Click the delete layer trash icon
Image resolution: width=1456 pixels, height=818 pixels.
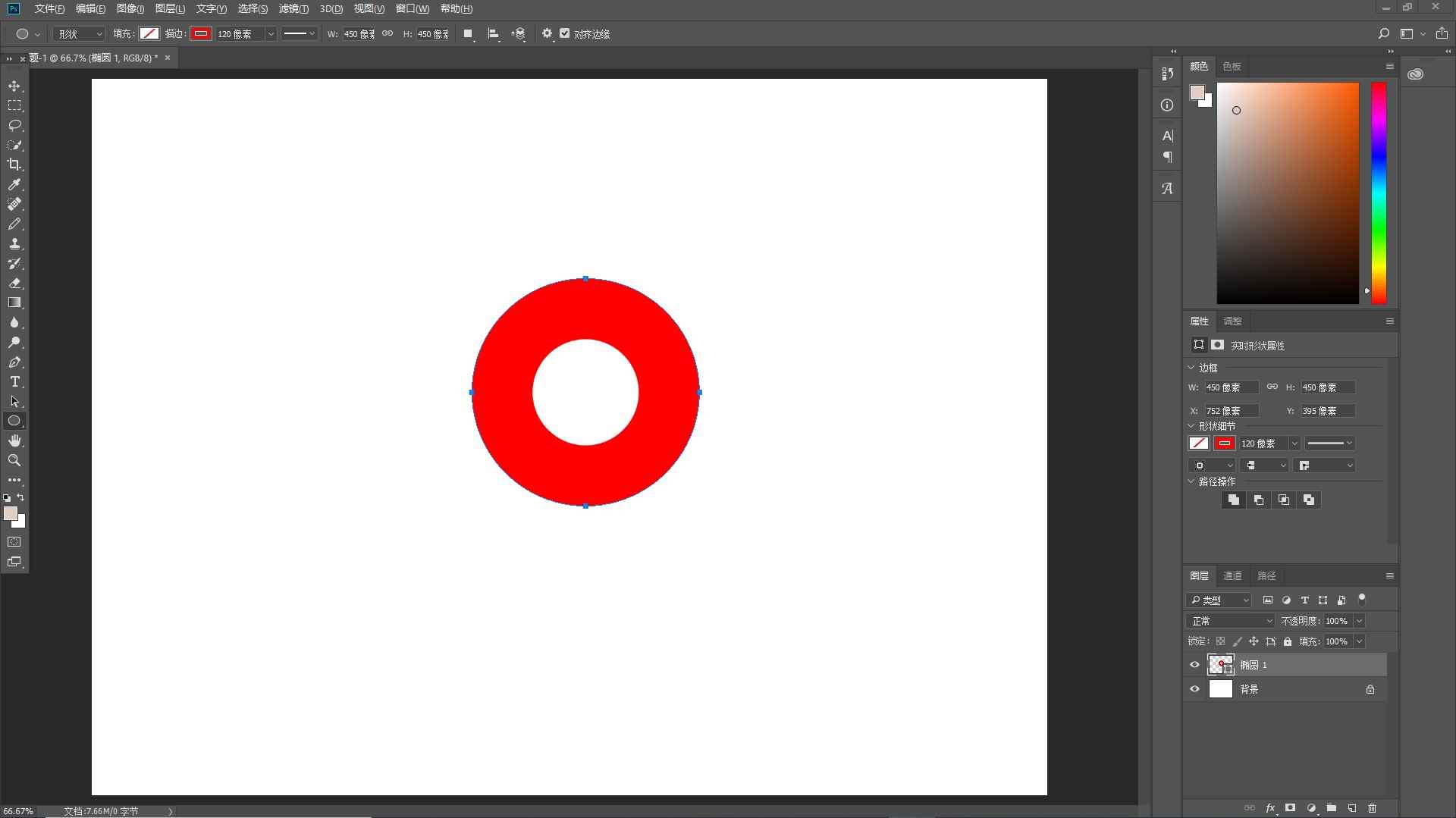click(1372, 808)
